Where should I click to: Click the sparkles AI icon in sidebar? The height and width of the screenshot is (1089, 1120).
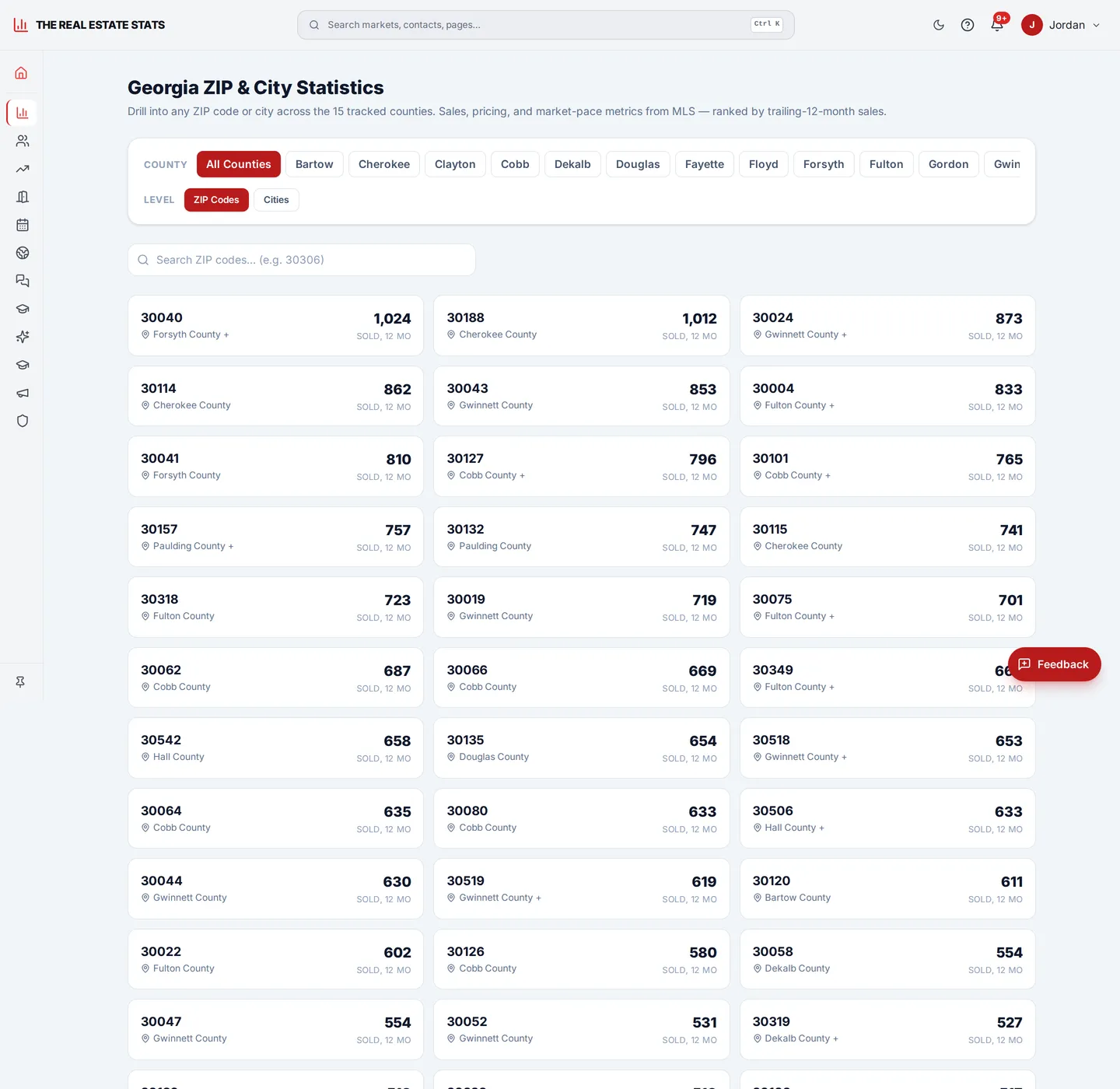(22, 337)
